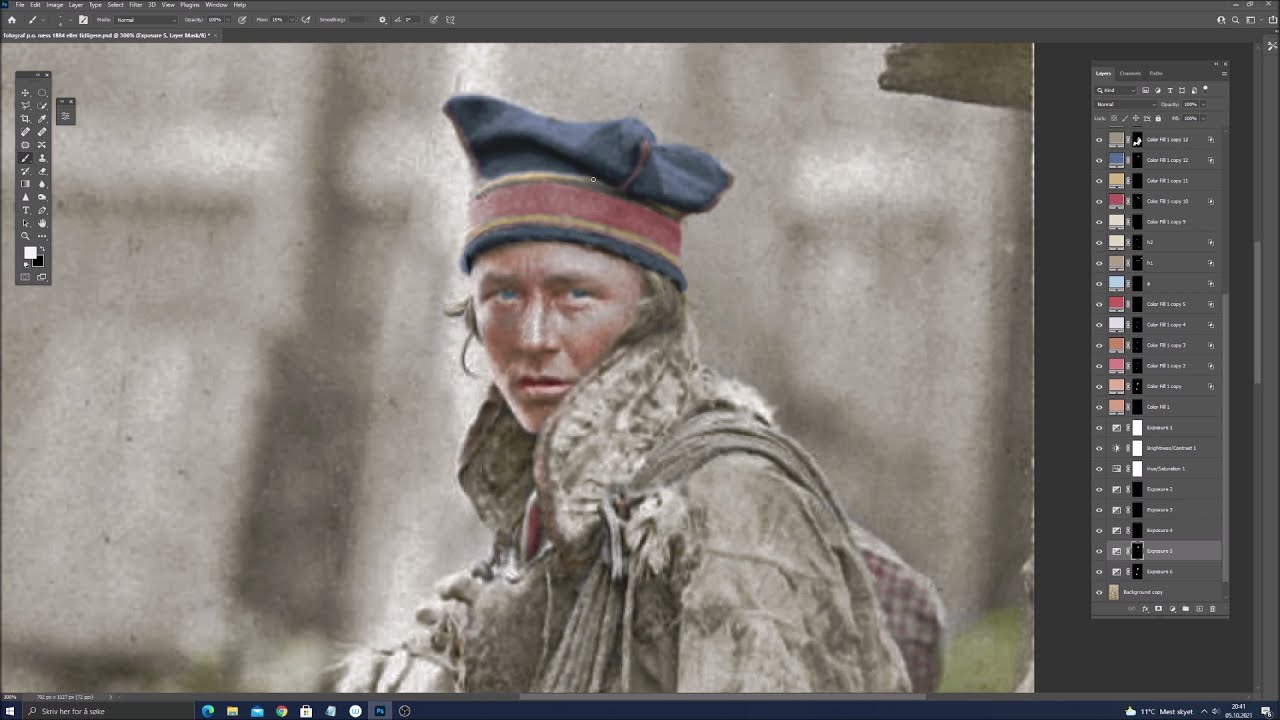Screen dimensions: 1280x720
Task: Open the Edit Toolbar ellipsis button
Action: point(42,236)
